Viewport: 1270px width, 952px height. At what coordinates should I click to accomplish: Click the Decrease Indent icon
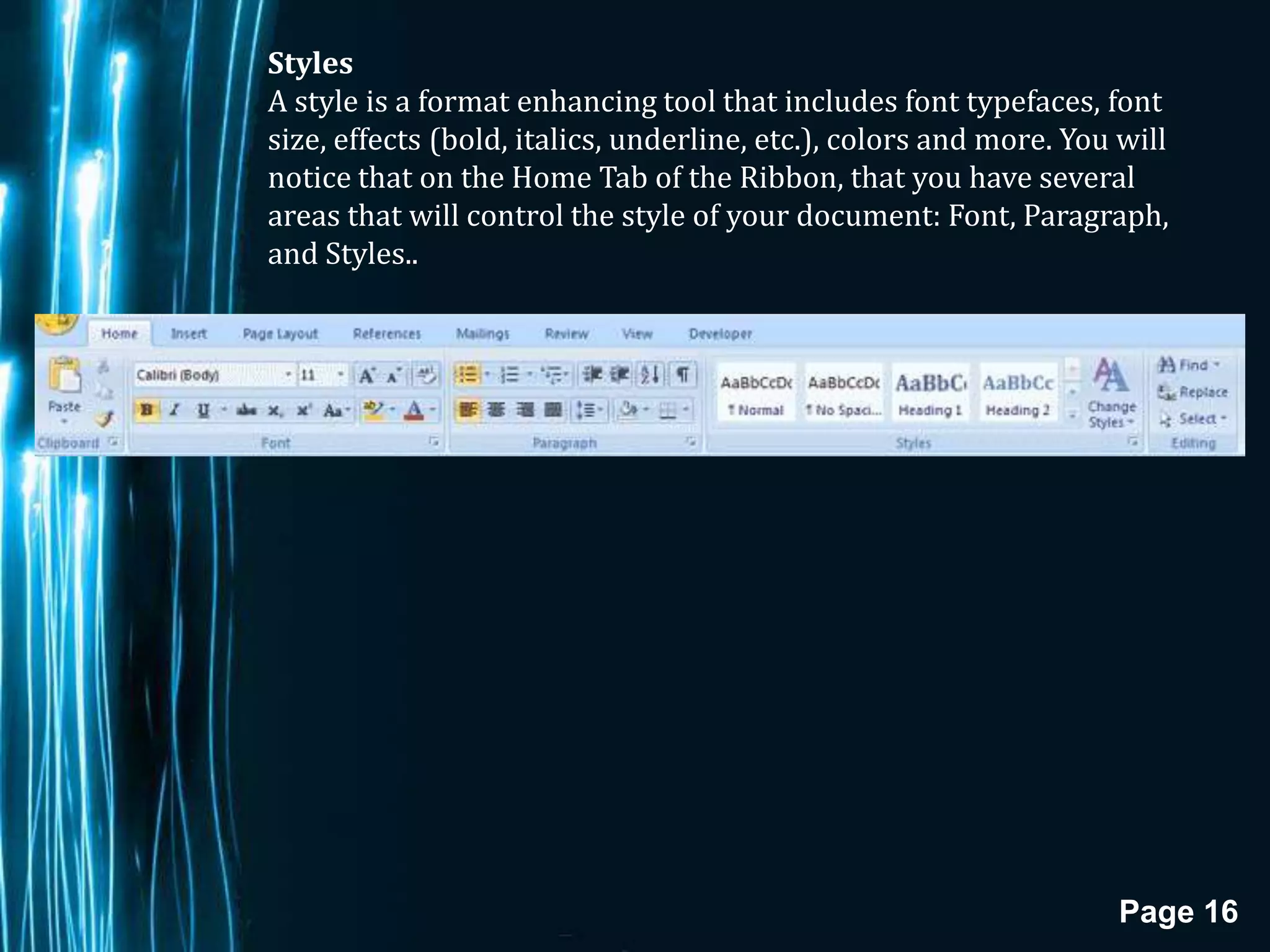tap(592, 374)
